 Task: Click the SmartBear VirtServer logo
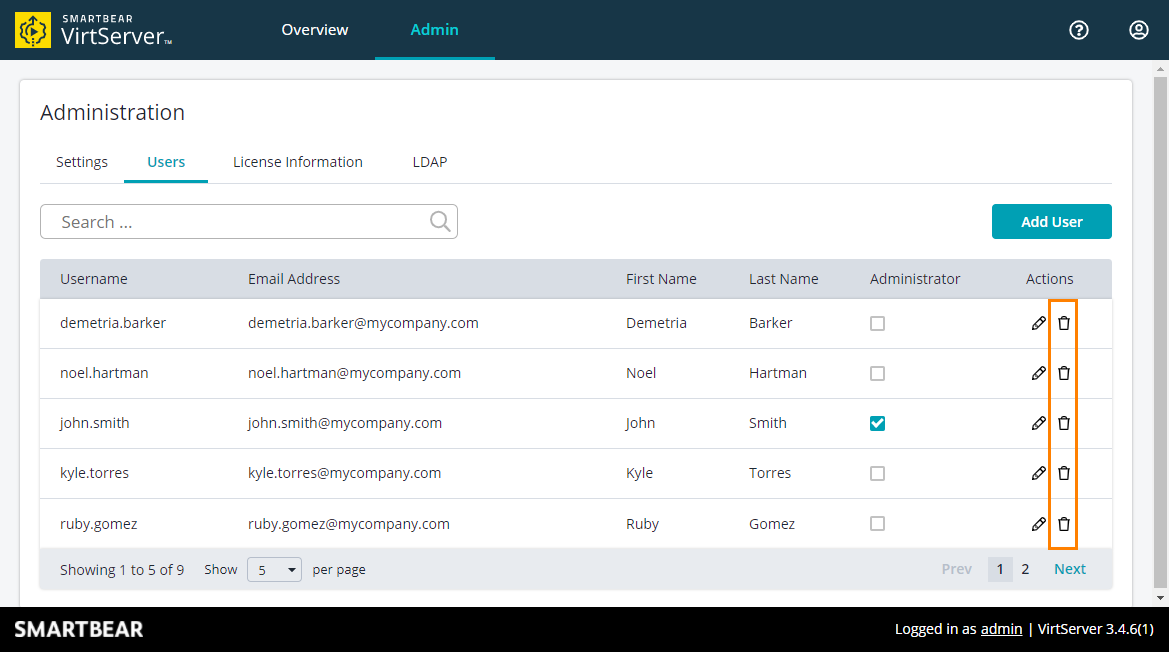[x=92, y=30]
